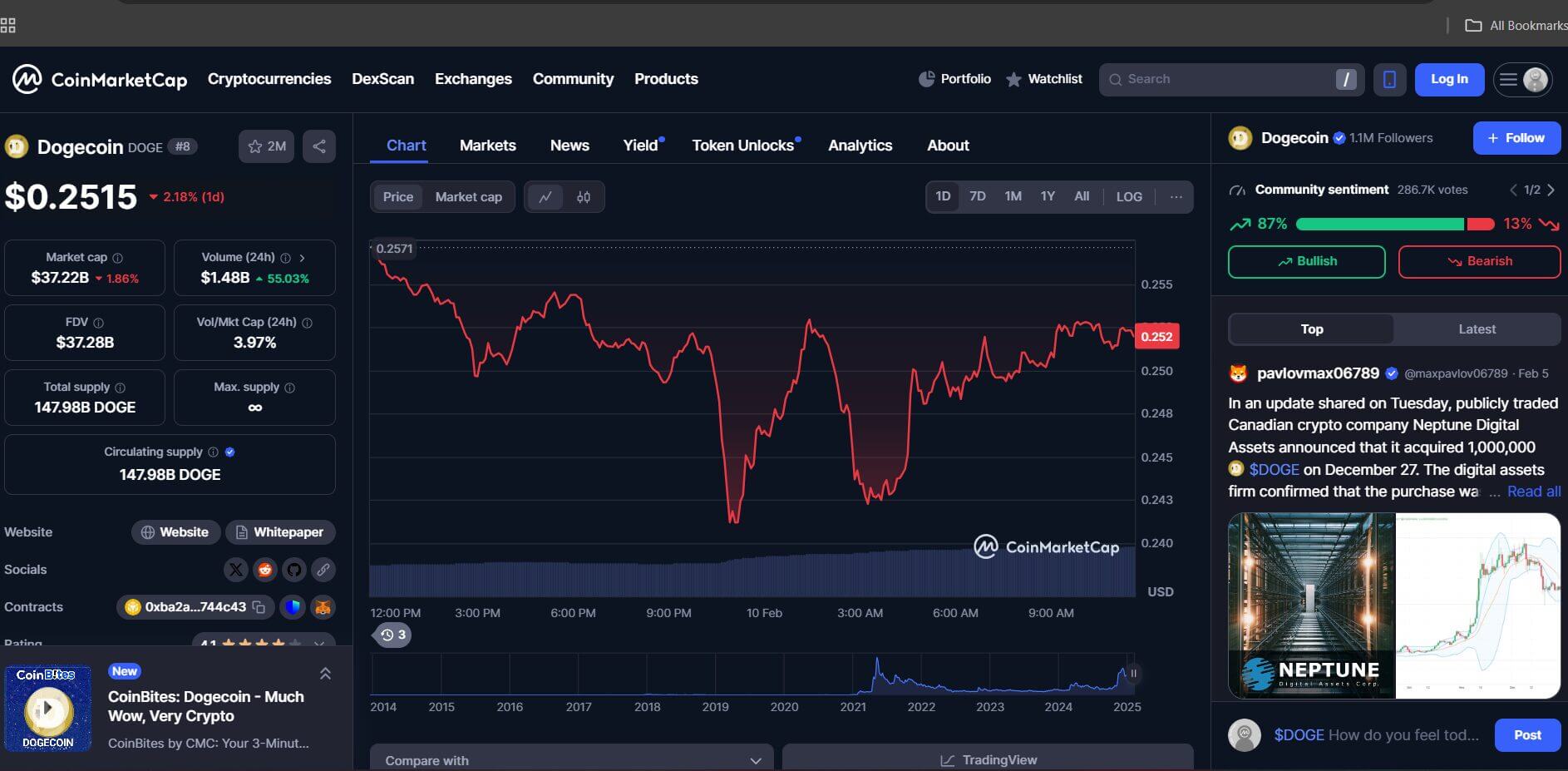Screen dimensions: 1568x771
Task: Toggle LOG scale on the chart
Action: (1128, 196)
